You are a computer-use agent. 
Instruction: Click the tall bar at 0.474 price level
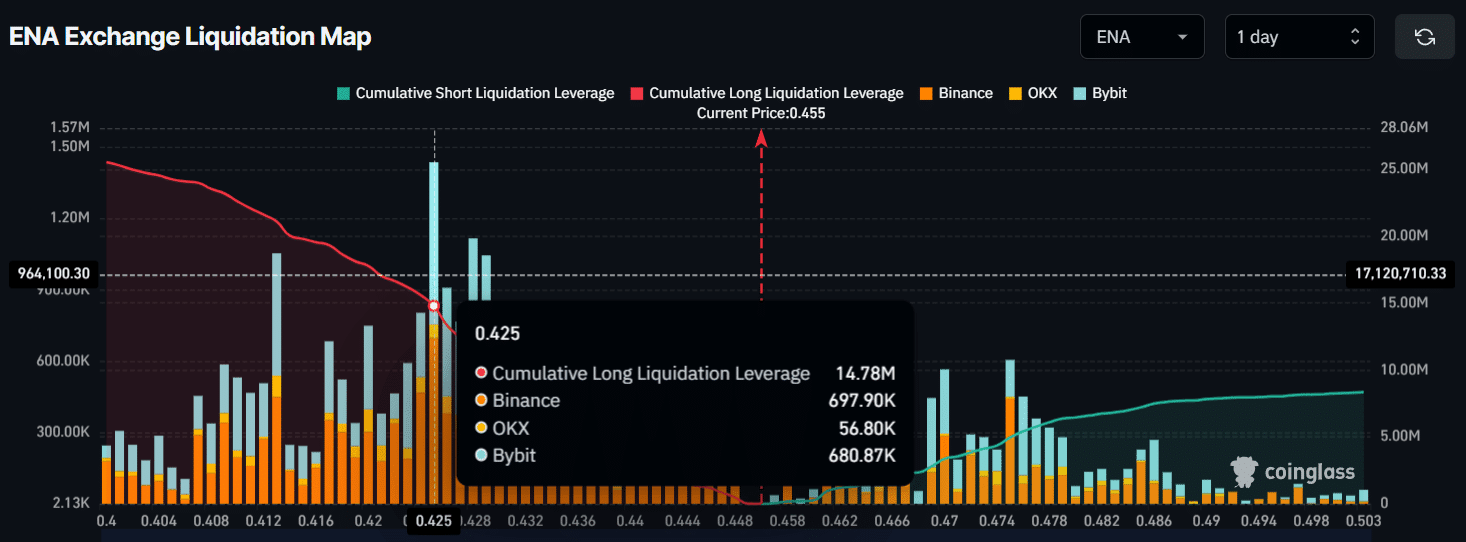(1010, 430)
